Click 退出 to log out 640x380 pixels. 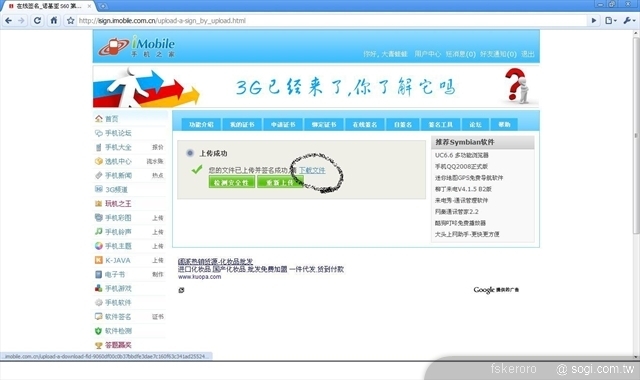click(x=528, y=54)
